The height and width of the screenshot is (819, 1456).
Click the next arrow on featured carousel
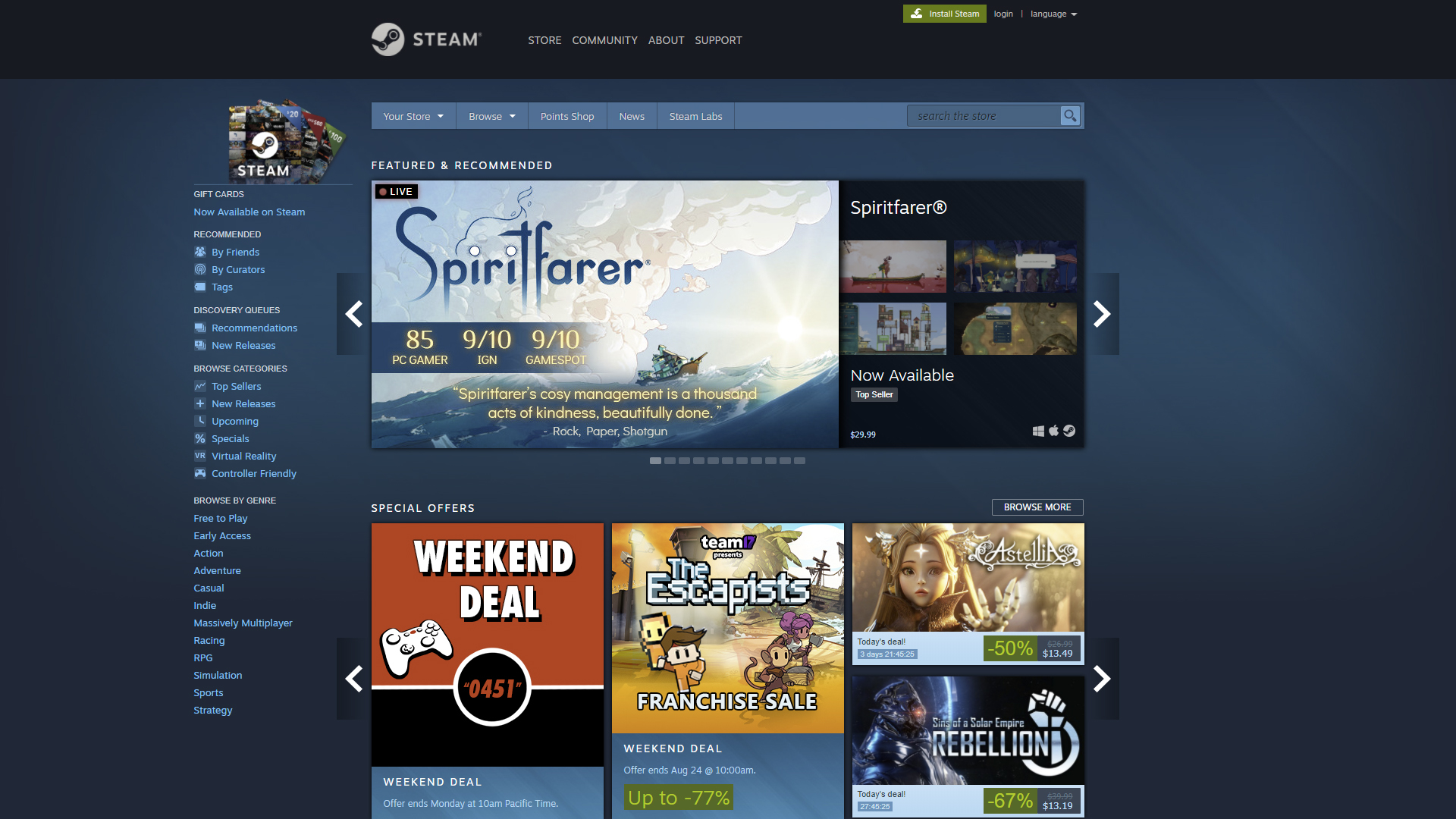(1100, 314)
